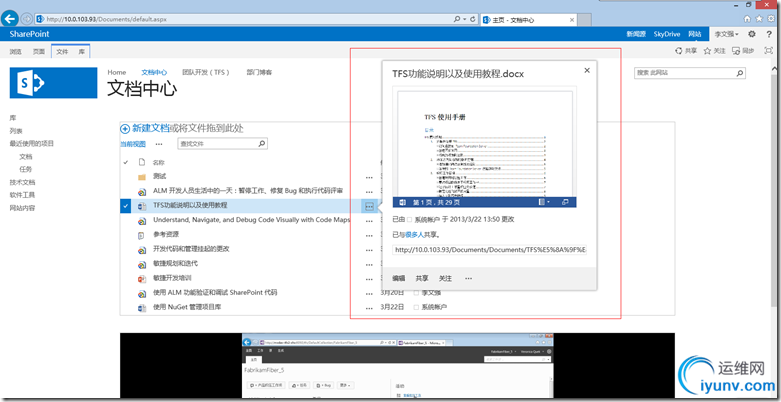The width and height of the screenshot is (781, 402).
Task: Open SharePoint settings gear icon
Action: coord(752,34)
